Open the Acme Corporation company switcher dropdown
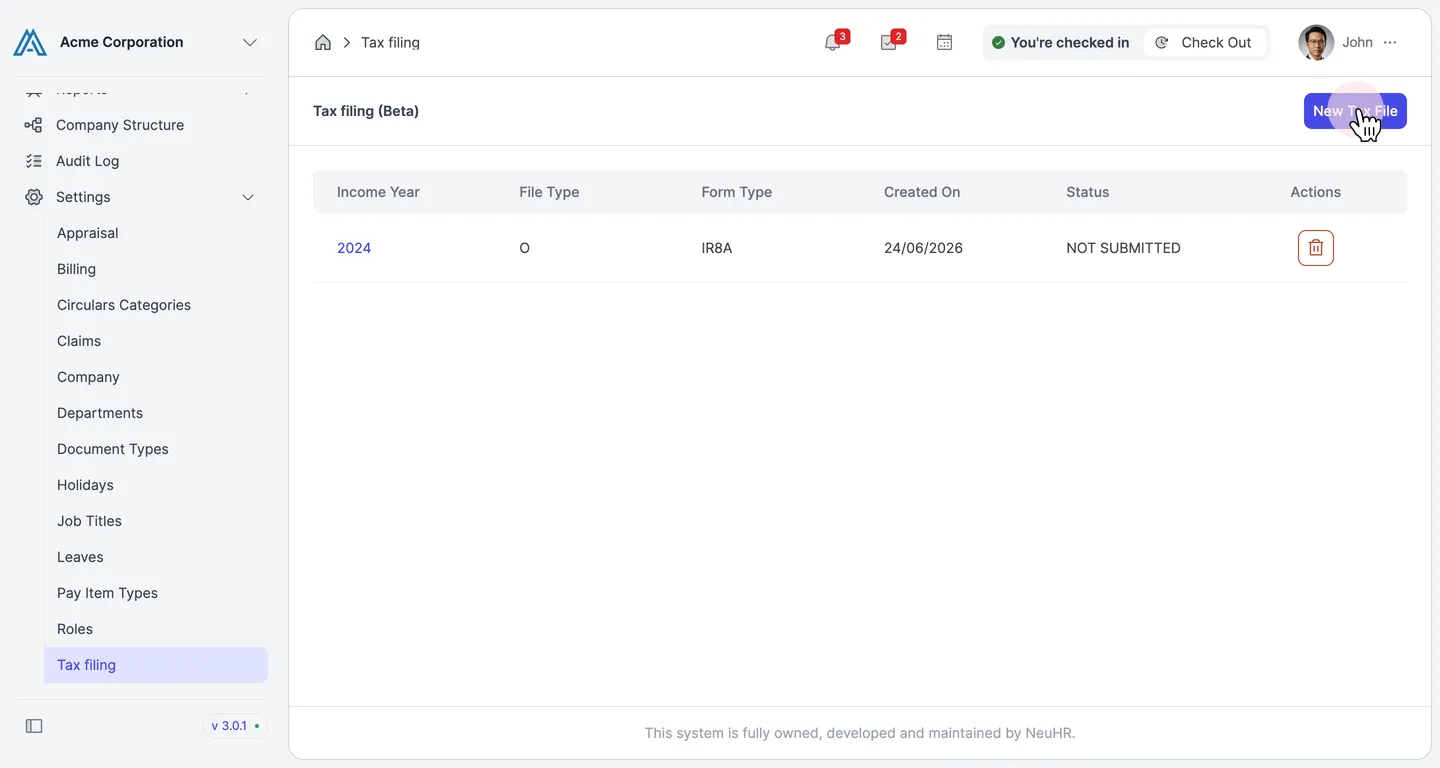 pos(250,42)
